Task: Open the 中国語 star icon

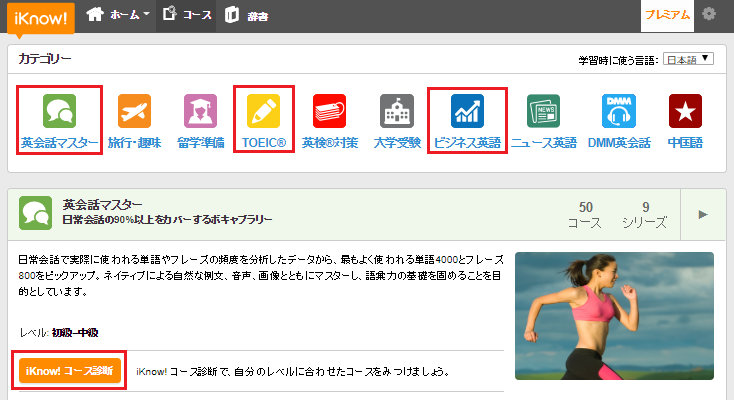Action: [685, 111]
